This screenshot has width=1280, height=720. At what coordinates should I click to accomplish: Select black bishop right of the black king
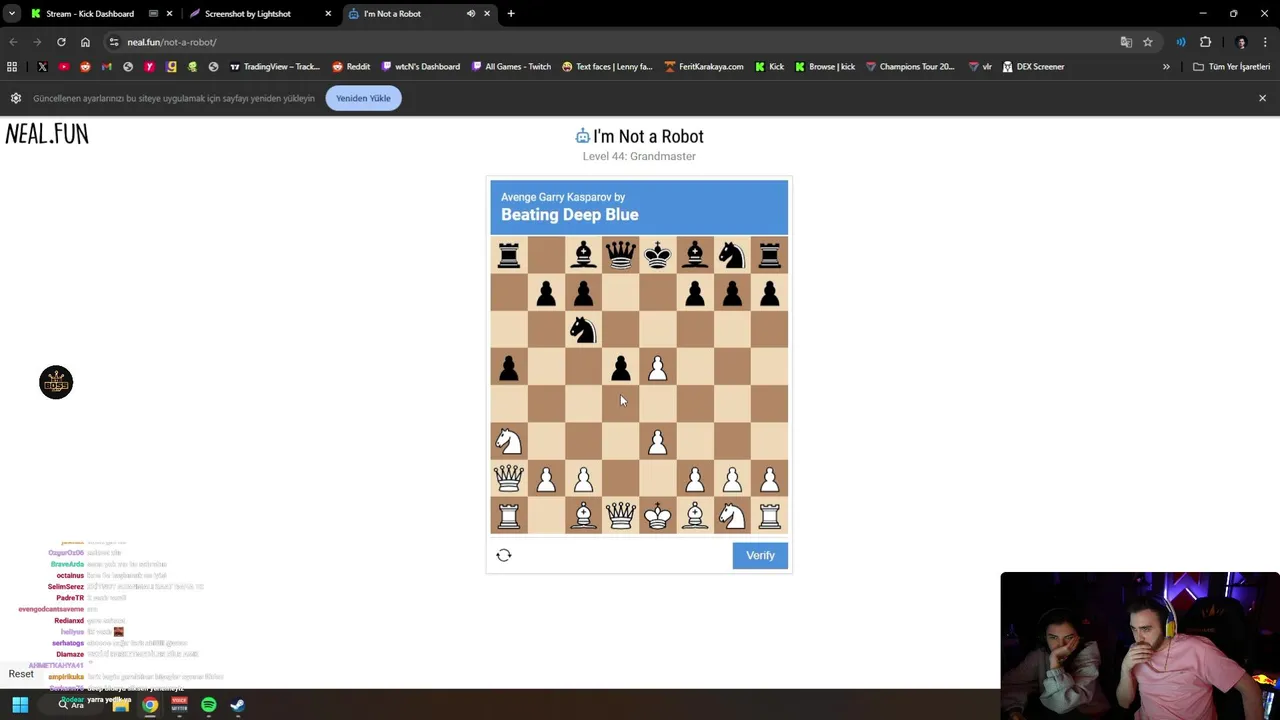[695, 256]
